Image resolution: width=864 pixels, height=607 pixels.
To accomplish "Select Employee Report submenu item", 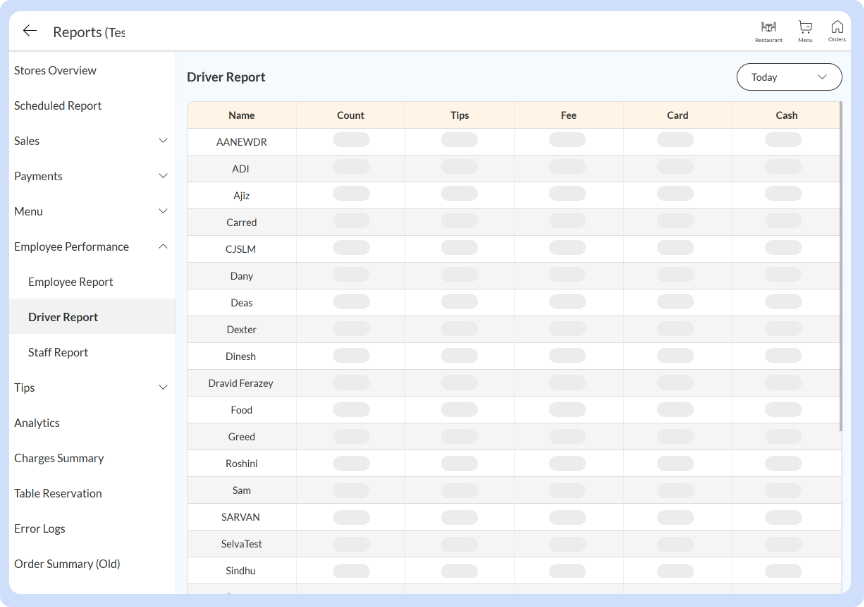I will [70, 282].
